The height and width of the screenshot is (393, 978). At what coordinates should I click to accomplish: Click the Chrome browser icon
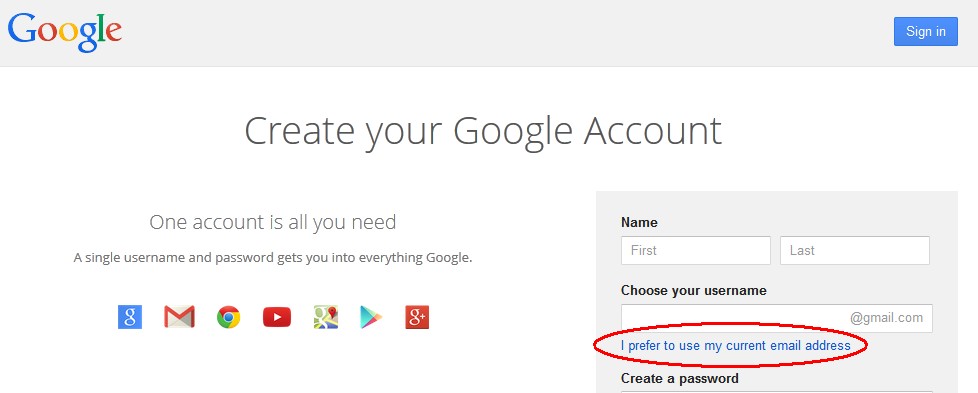tap(228, 317)
